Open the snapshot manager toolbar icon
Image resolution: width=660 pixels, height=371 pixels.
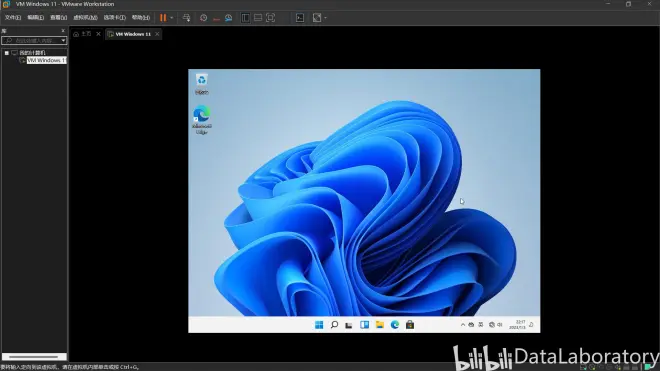coord(229,18)
